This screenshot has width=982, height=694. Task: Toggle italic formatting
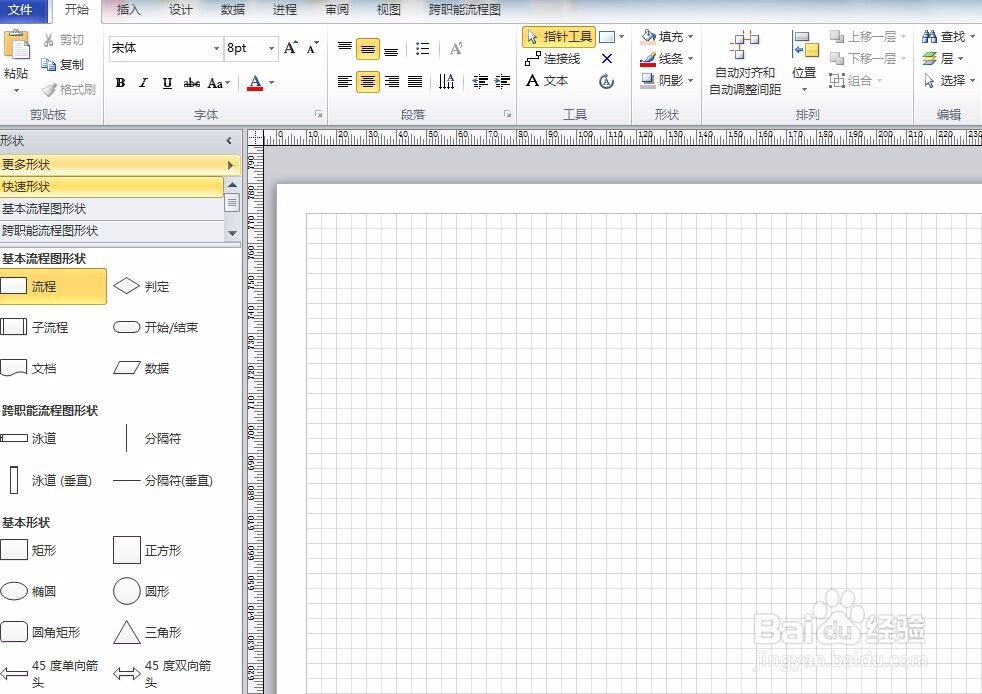(x=143, y=83)
